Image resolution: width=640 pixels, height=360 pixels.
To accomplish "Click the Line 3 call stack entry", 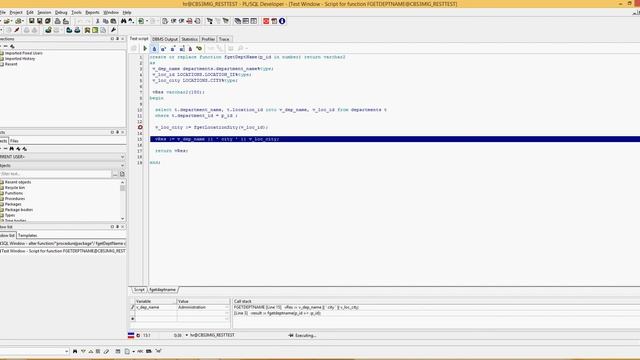I will point(277,313).
